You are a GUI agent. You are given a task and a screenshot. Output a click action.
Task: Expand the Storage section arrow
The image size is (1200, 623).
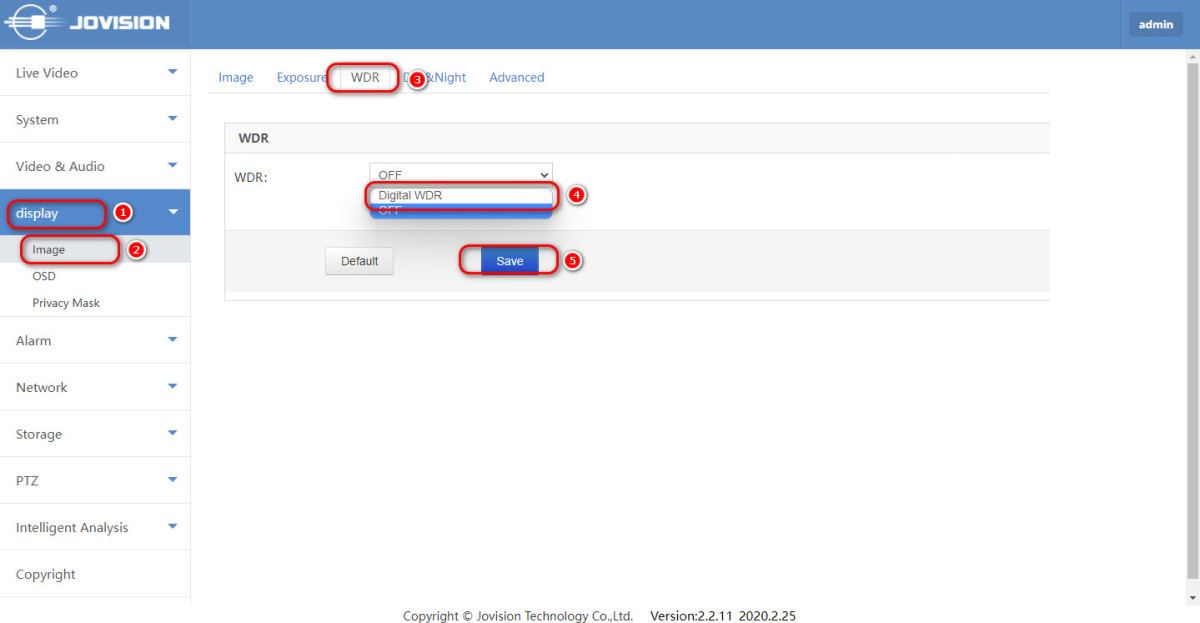point(172,434)
